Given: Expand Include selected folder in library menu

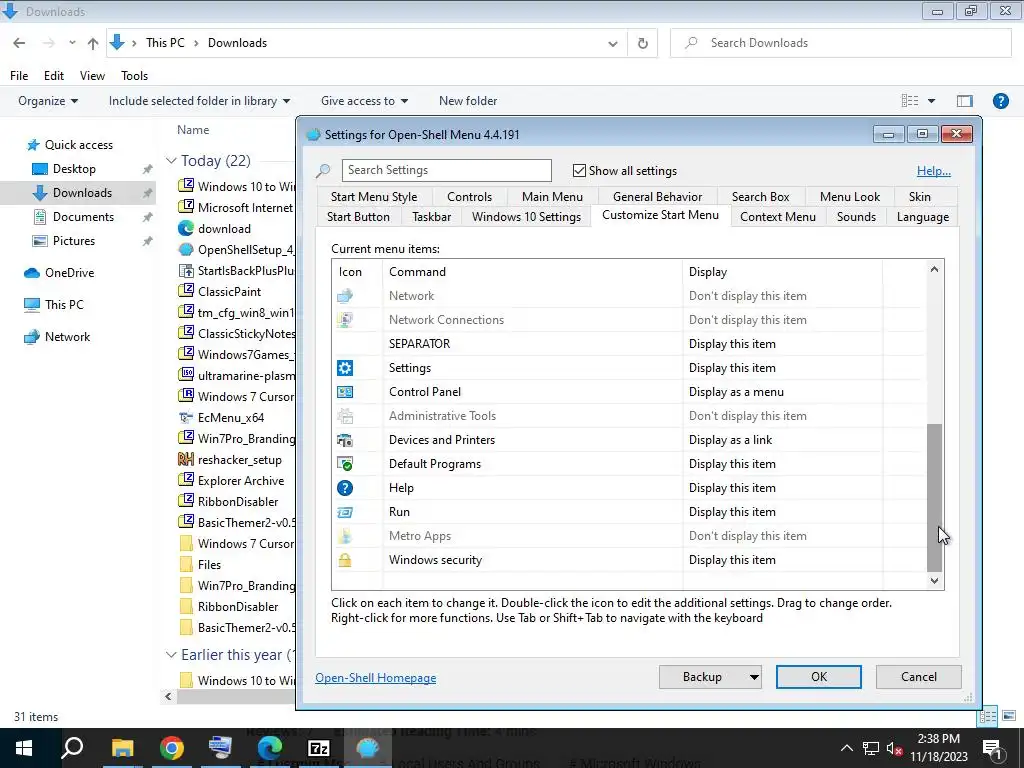Looking at the screenshot, I should (199, 101).
